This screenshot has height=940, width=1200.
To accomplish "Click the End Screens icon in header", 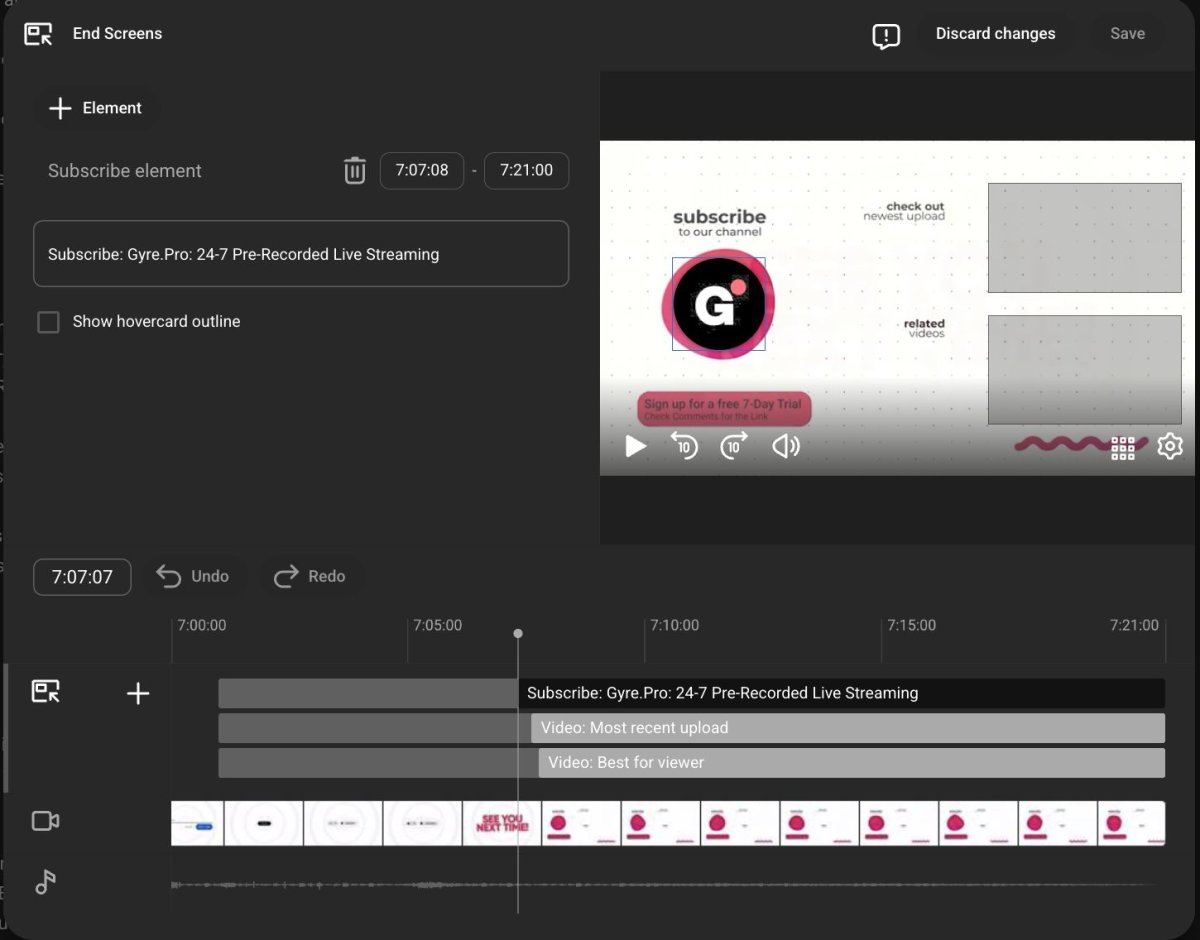I will pyautogui.click(x=38, y=34).
